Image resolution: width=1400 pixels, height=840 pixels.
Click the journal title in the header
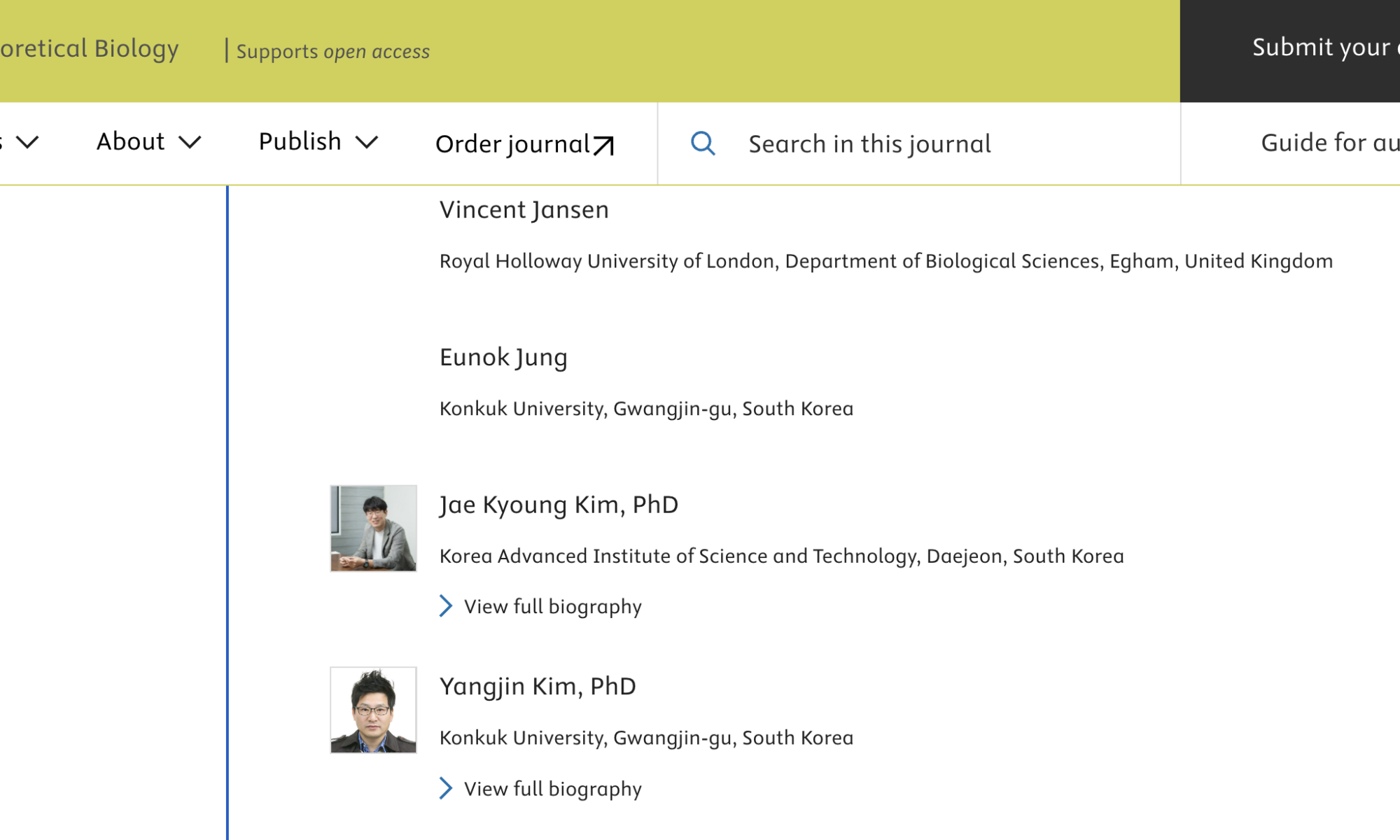90,48
